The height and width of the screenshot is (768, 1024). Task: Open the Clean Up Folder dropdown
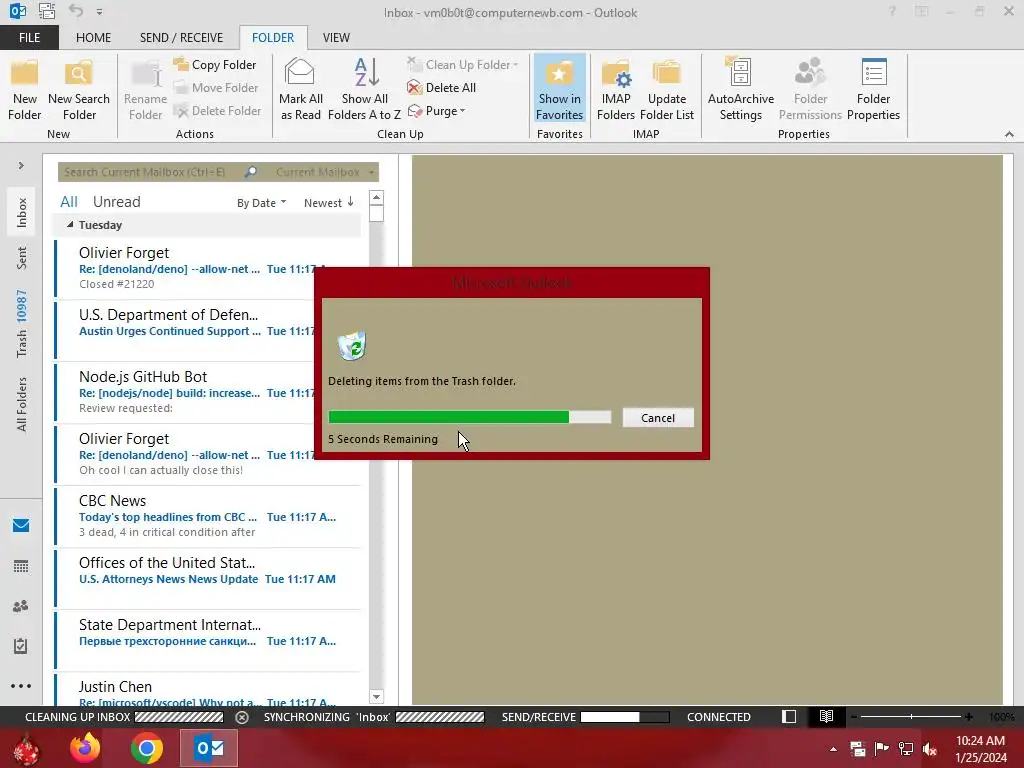(x=462, y=65)
